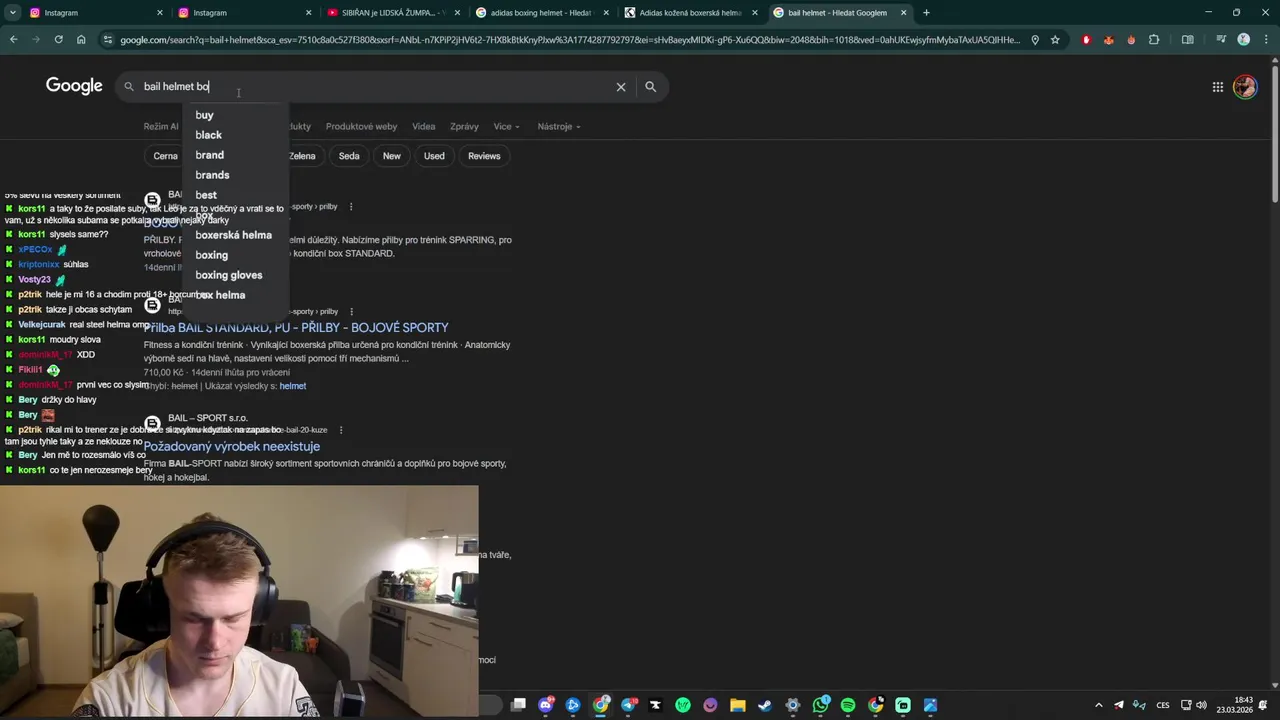Reload the page in Chrome
1280x720 pixels.
tap(59, 40)
